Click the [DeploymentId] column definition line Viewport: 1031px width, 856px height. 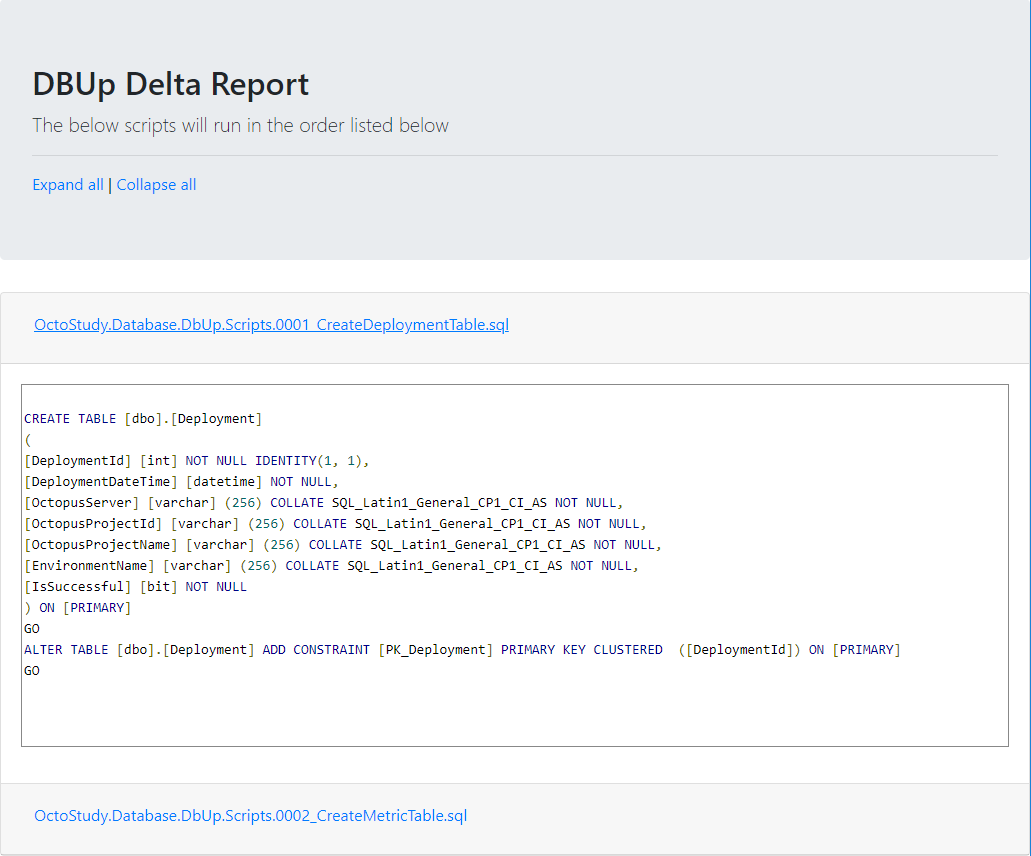click(x=197, y=461)
